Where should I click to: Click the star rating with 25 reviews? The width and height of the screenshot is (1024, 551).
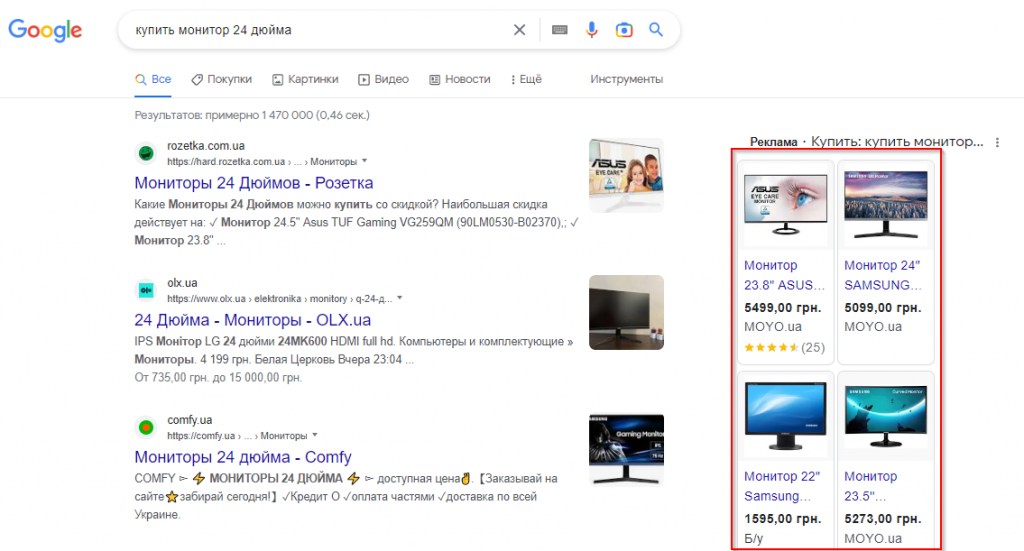[x=784, y=347]
